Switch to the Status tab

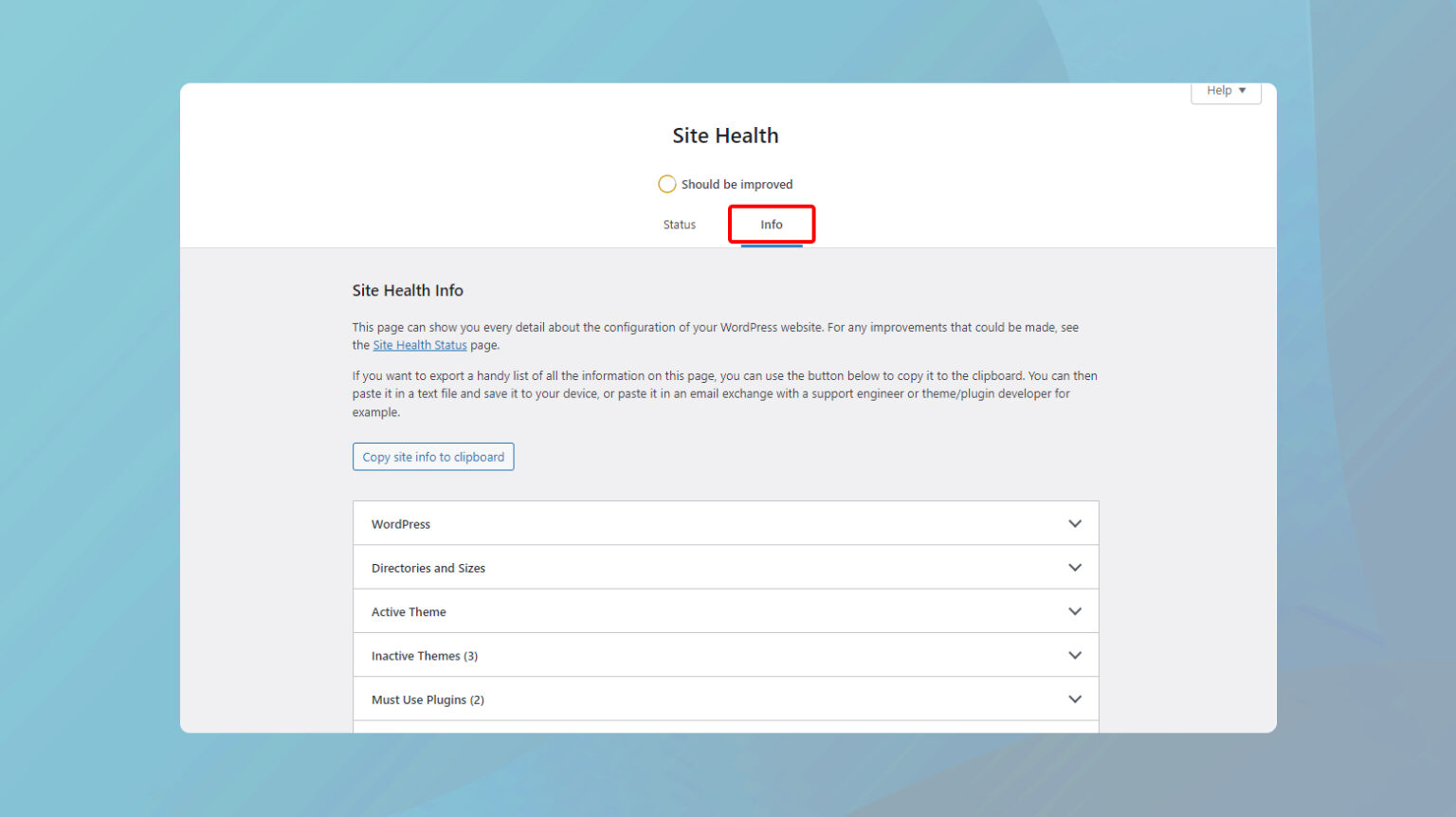coord(679,224)
